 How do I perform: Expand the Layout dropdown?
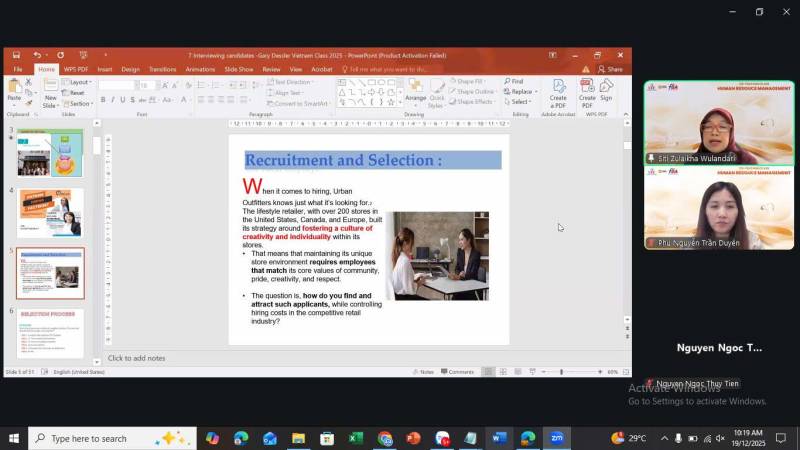78,82
